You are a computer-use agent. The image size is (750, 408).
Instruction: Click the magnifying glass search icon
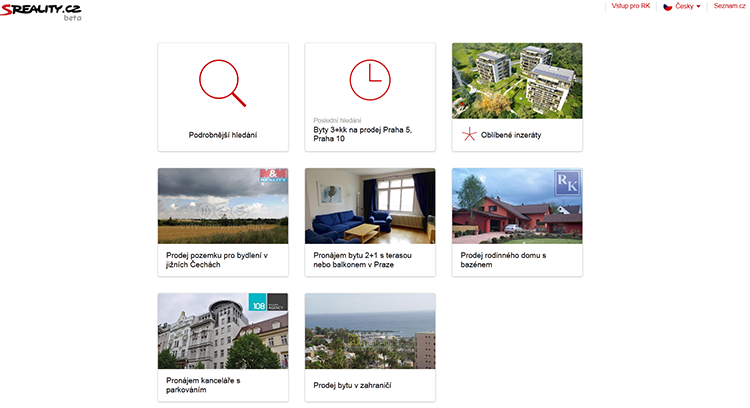222,82
